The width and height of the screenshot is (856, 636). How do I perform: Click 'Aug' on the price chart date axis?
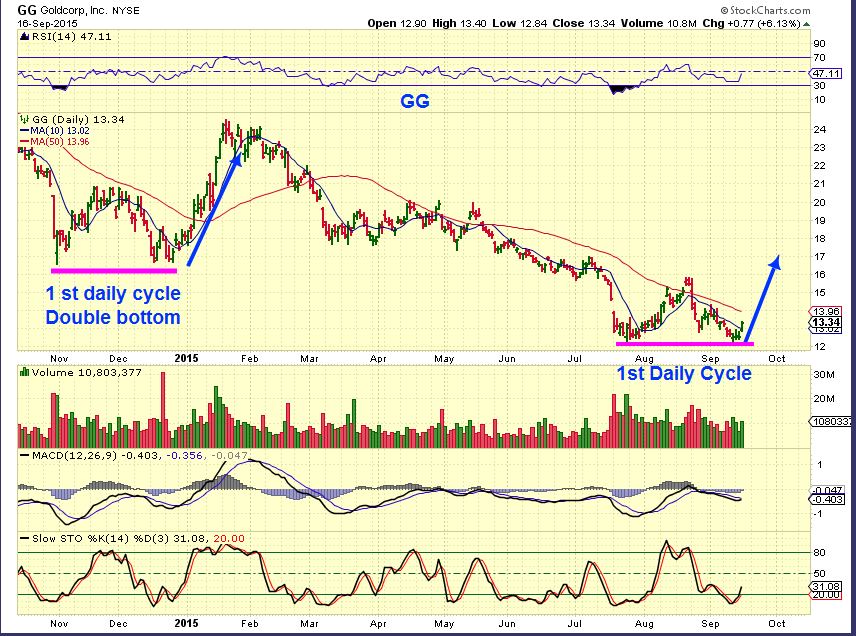coord(644,359)
